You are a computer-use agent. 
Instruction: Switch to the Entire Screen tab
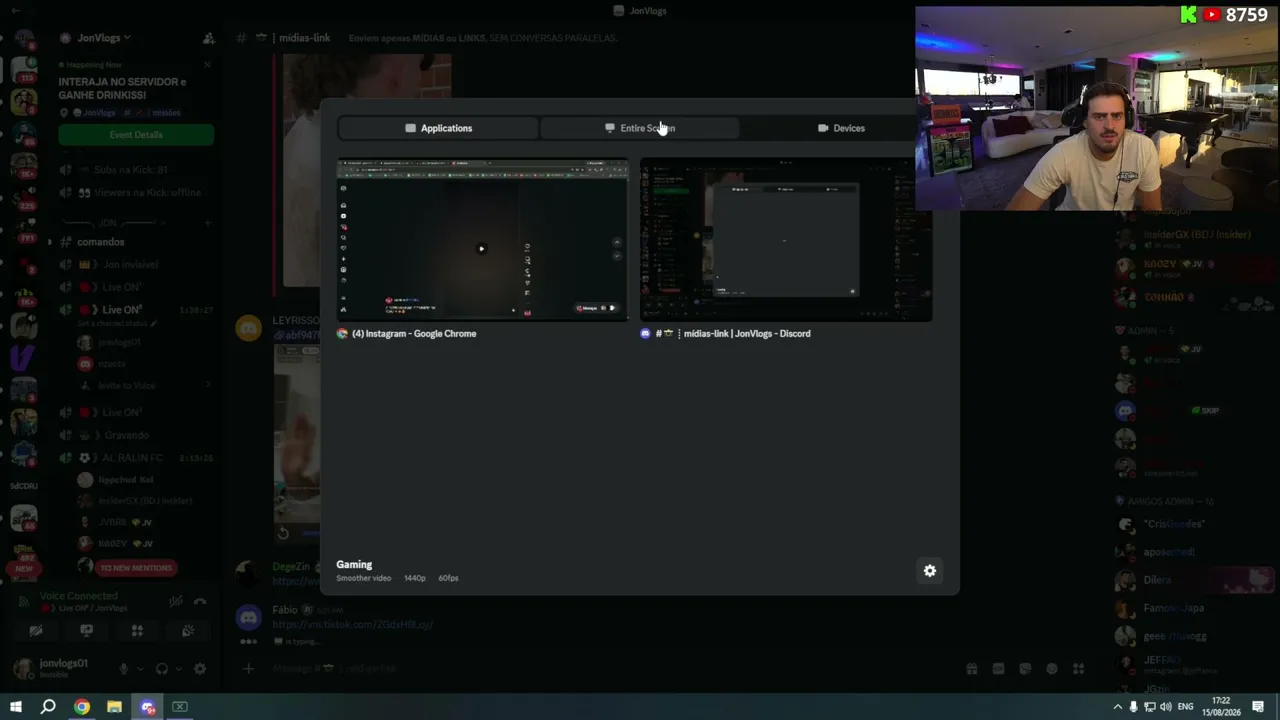click(640, 128)
